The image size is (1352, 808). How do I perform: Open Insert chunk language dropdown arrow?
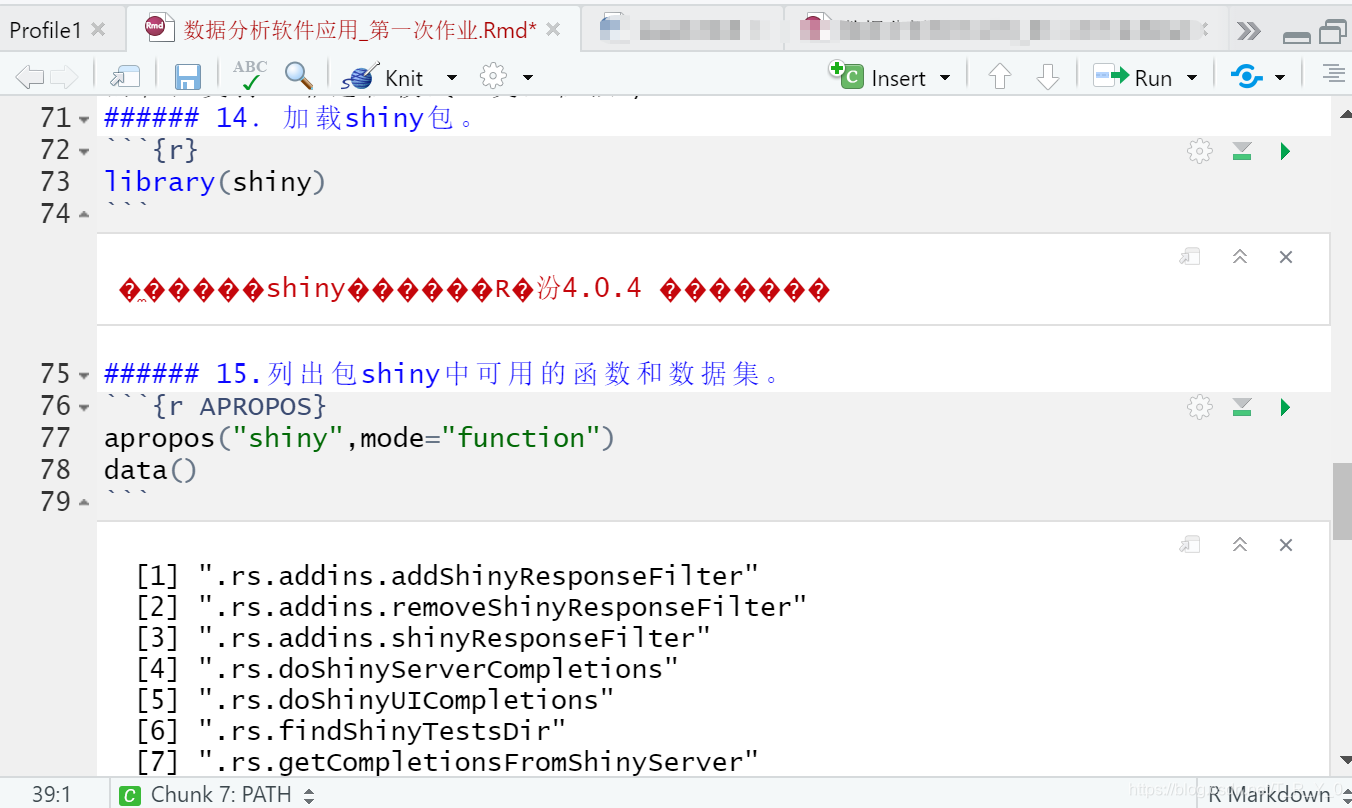click(945, 78)
